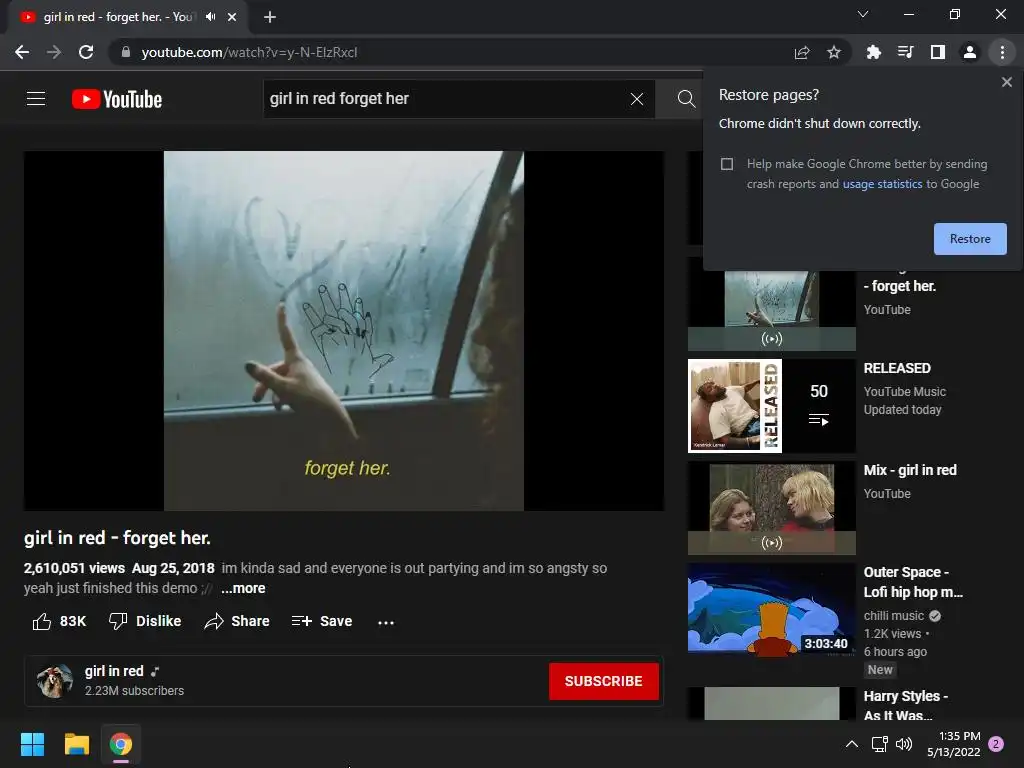The width and height of the screenshot is (1024, 768).
Task: Open the chilli music channel
Action: [x=893, y=616]
